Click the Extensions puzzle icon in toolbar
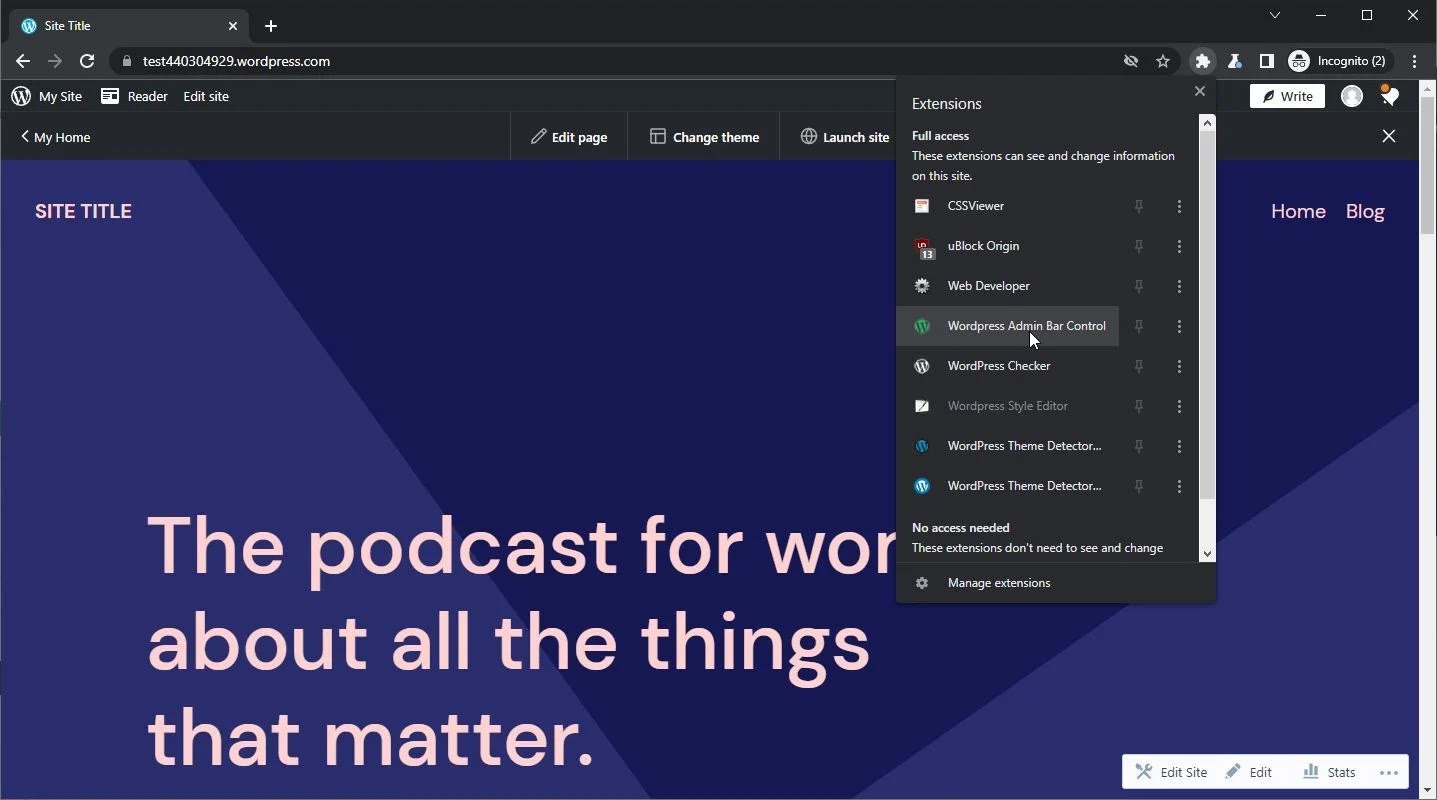Image resolution: width=1437 pixels, height=800 pixels. click(1202, 61)
